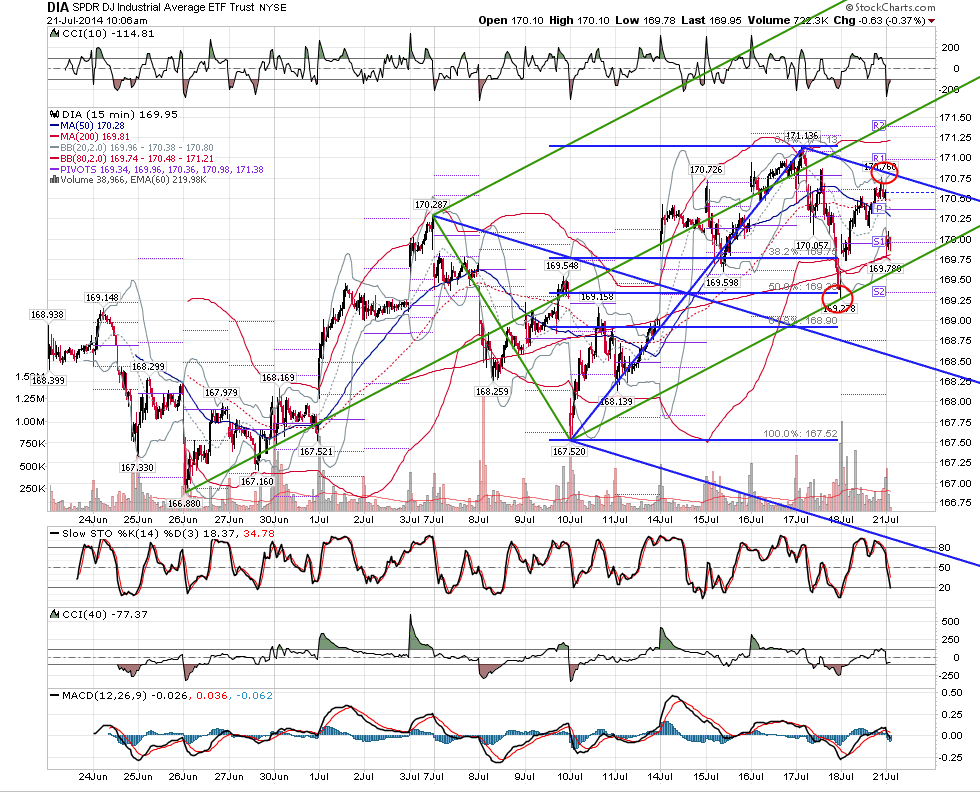980x792 pixels.
Task: Click the 167.330 price label
Action: point(137,468)
